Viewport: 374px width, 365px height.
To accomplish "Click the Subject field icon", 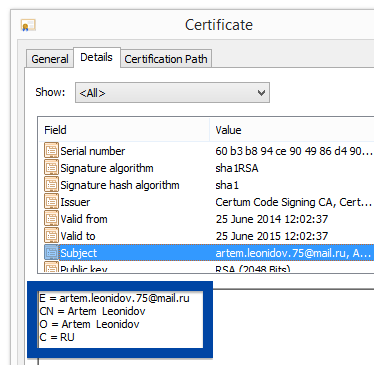I will tap(51, 253).
